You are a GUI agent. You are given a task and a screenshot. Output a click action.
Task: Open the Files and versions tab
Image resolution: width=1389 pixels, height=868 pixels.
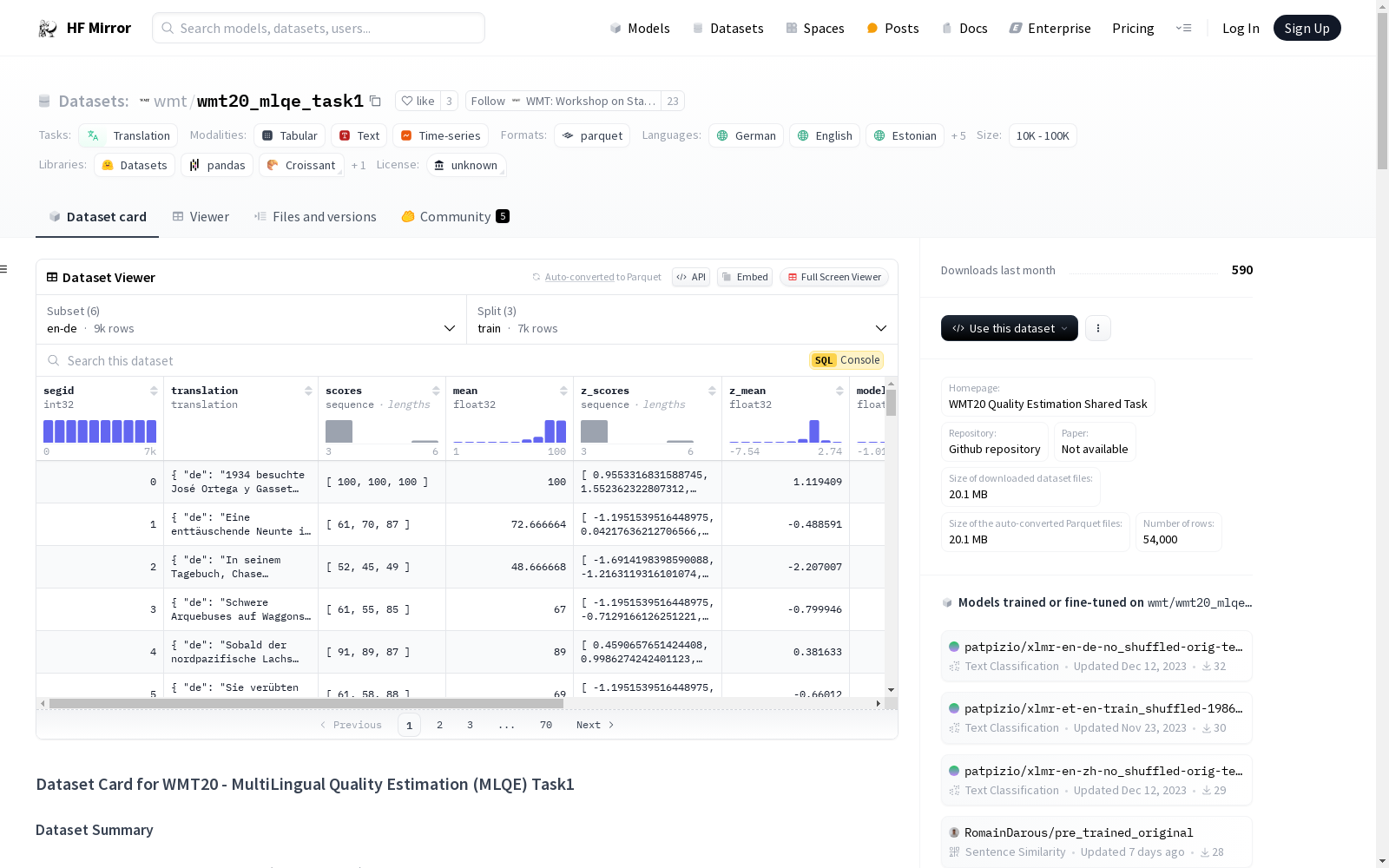click(x=315, y=217)
